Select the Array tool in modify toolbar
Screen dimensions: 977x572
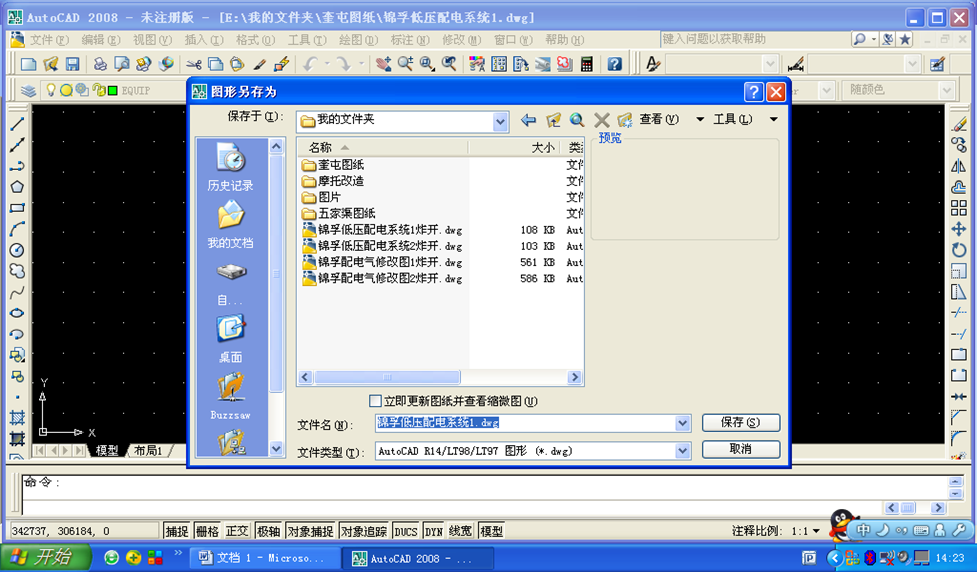pos(959,207)
